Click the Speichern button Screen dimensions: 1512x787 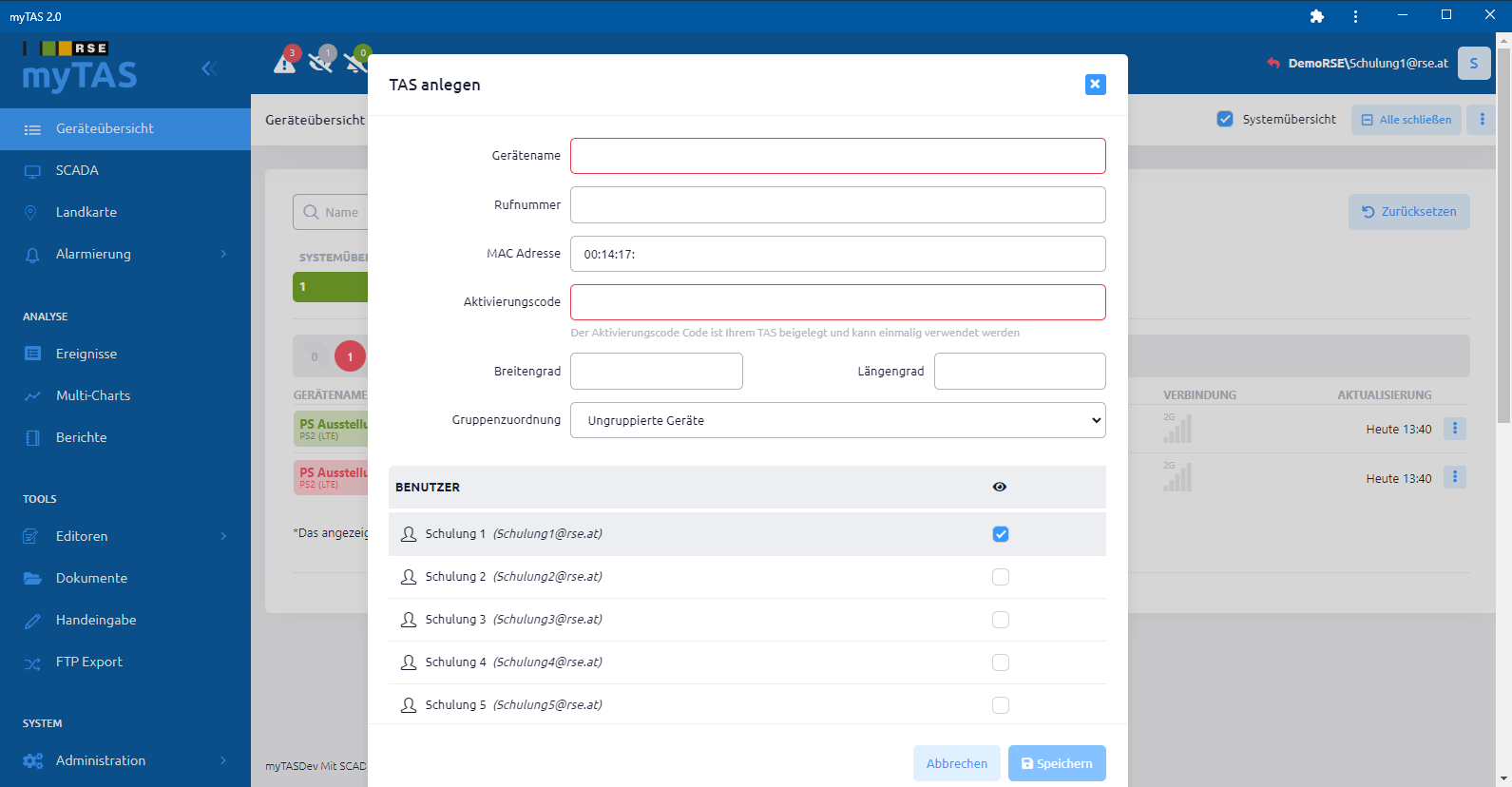[x=1057, y=763]
